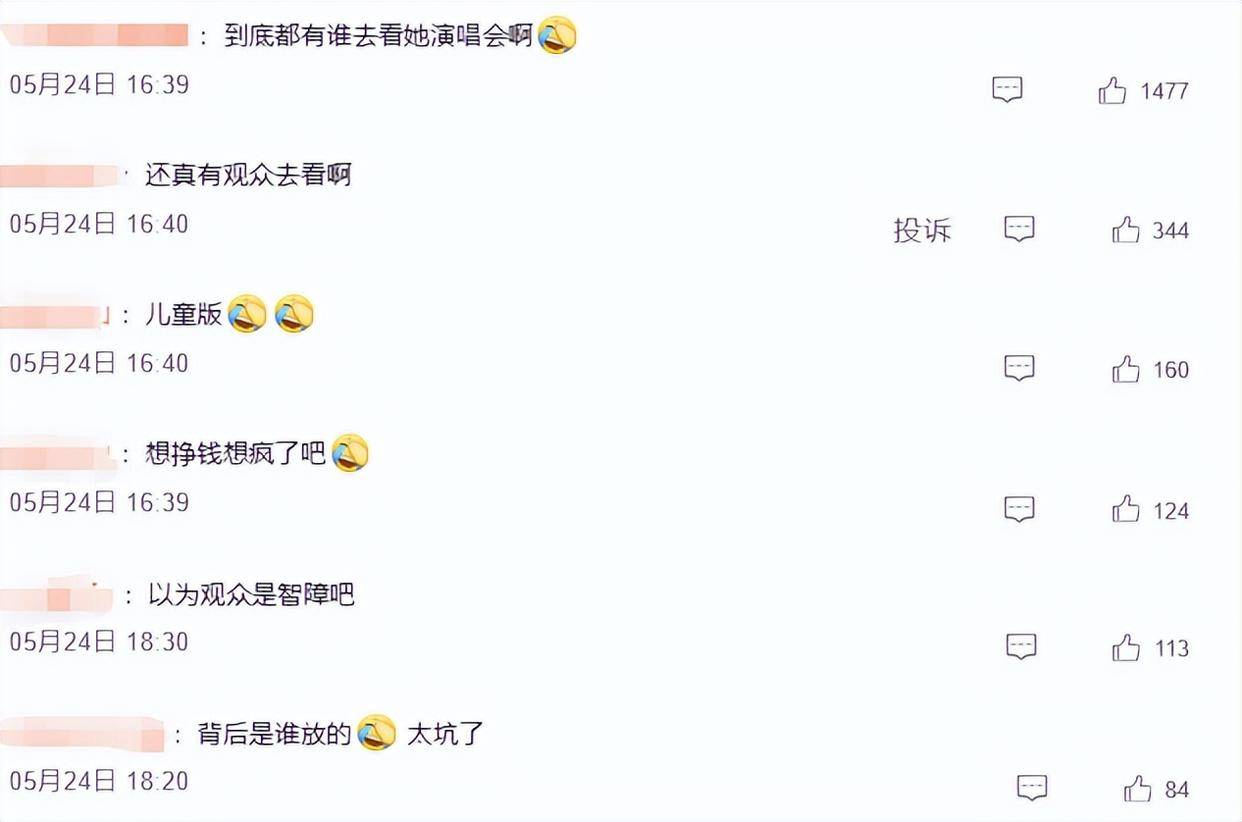Like the comment 还真有观众去看啊
Viewport: 1242px width, 822px height.
point(1126,230)
